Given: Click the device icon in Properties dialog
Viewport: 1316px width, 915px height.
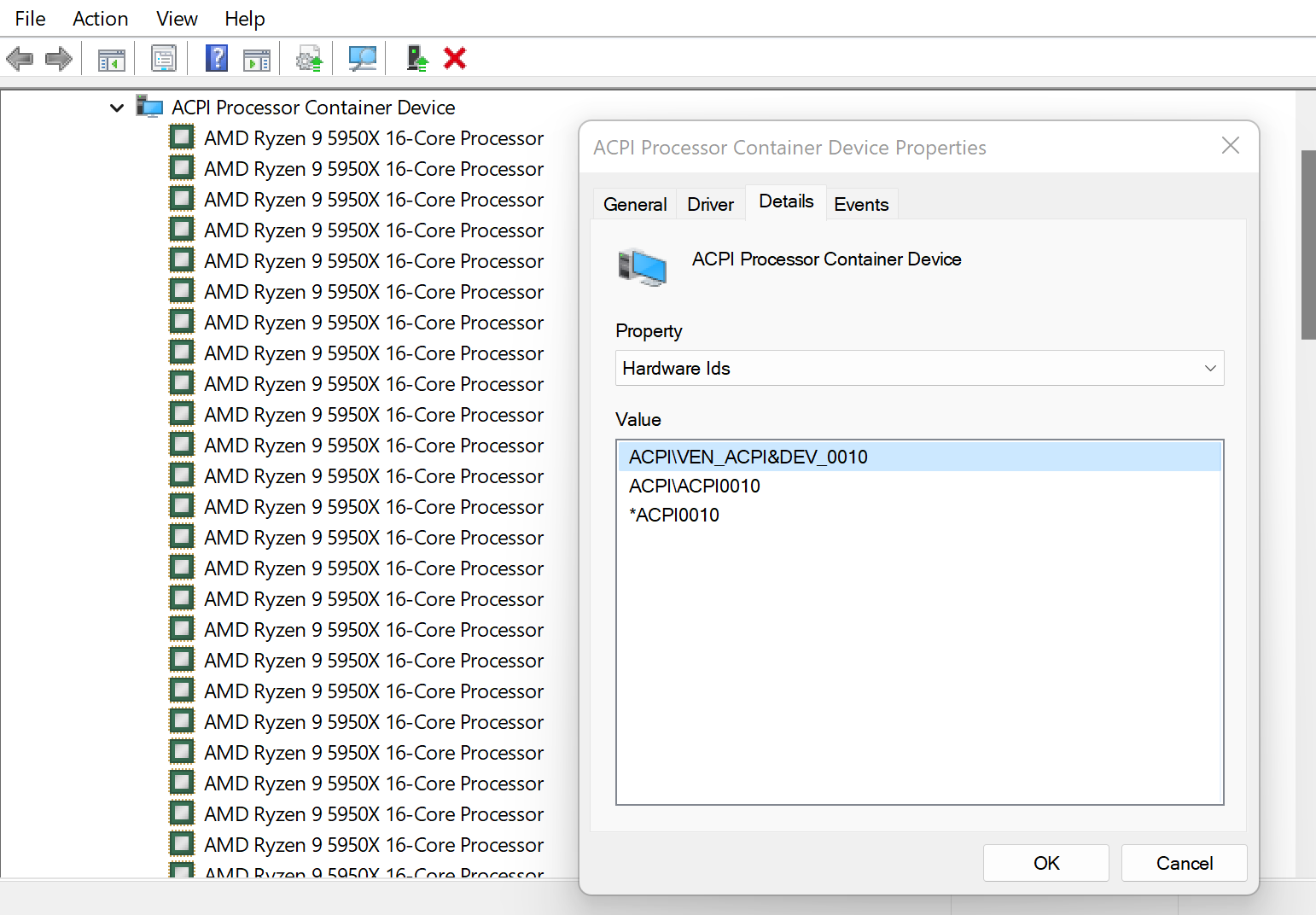Looking at the screenshot, I should coord(642,266).
